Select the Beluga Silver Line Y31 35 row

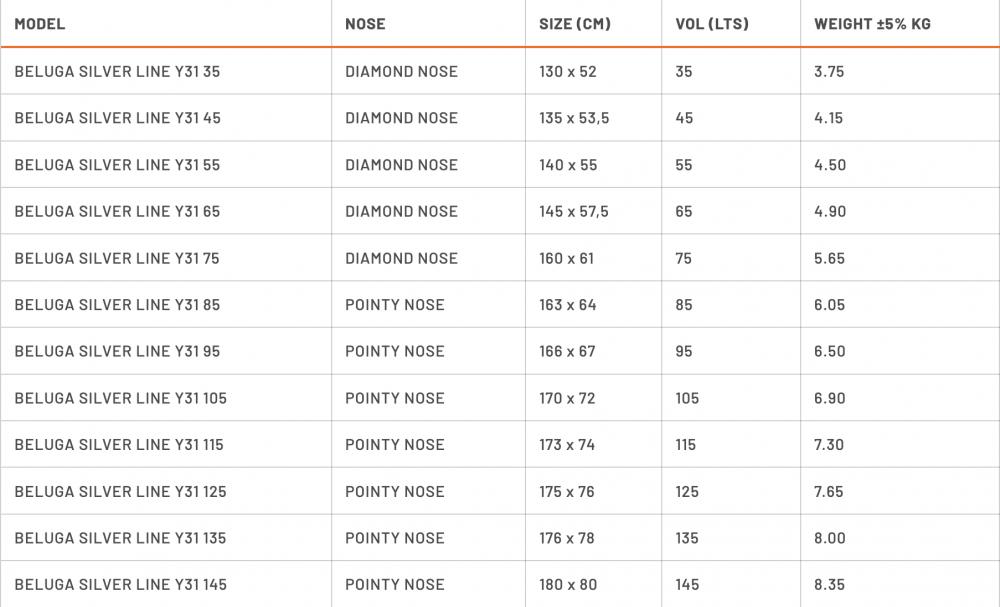tap(117, 71)
